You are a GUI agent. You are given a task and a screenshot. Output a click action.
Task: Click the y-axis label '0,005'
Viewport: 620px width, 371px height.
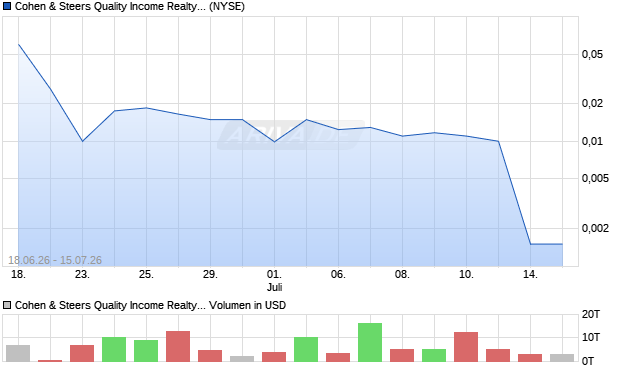[595, 178]
